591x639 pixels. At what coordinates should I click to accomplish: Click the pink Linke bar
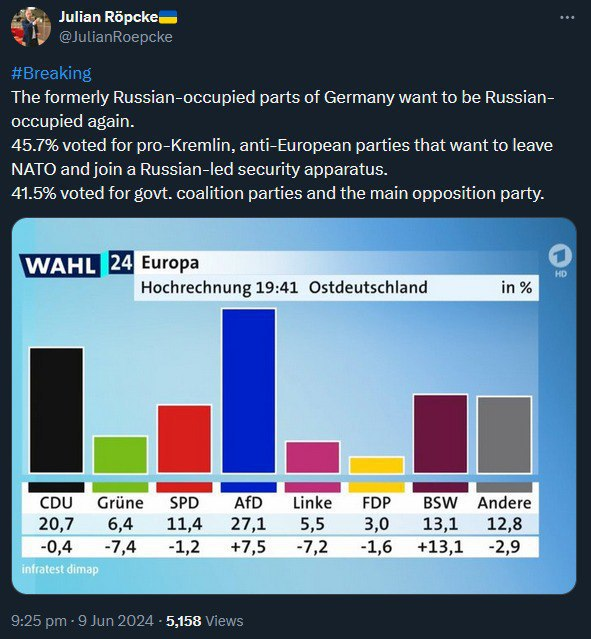[x=313, y=457]
